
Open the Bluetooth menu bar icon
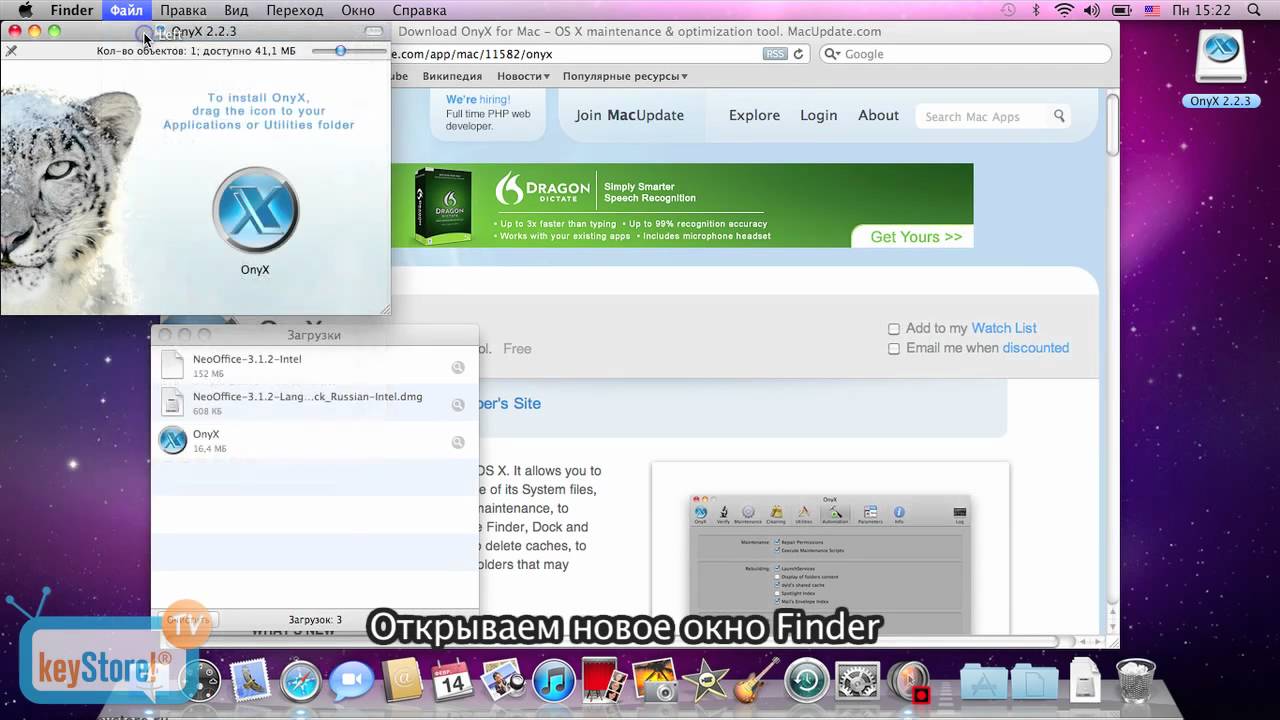tap(1036, 10)
